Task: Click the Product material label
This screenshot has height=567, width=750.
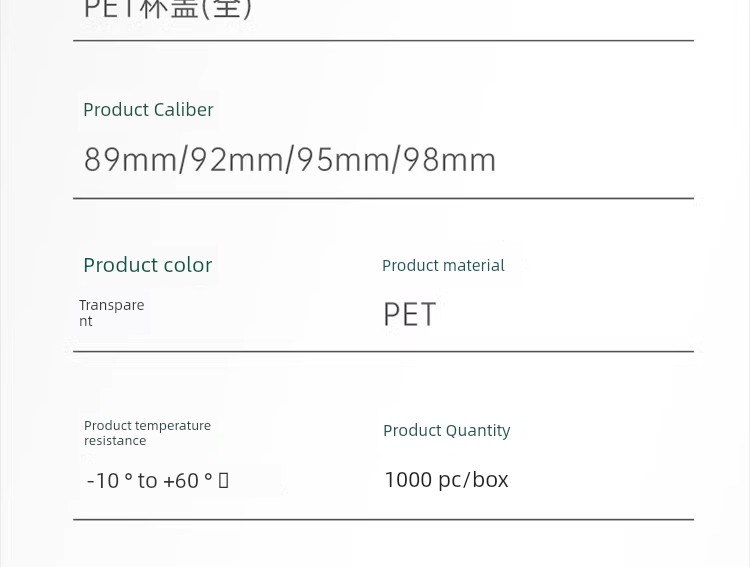Action: pos(443,266)
